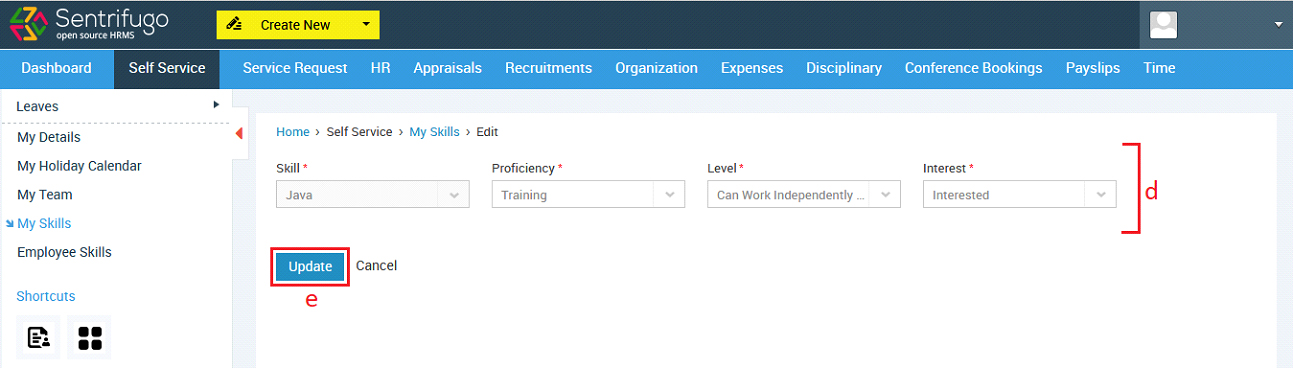The height and width of the screenshot is (368, 1293).
Task: Open the Recruitments menu
Action: (x=548, y=68)
